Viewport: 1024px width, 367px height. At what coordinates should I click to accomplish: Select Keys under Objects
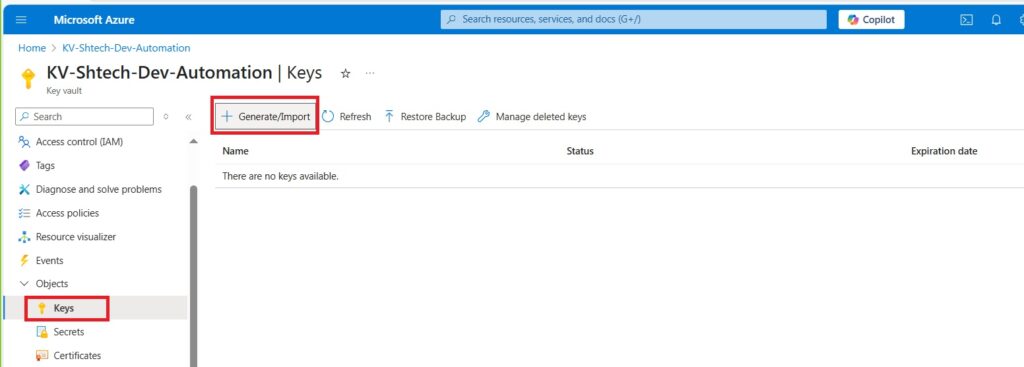pos(63,308)
